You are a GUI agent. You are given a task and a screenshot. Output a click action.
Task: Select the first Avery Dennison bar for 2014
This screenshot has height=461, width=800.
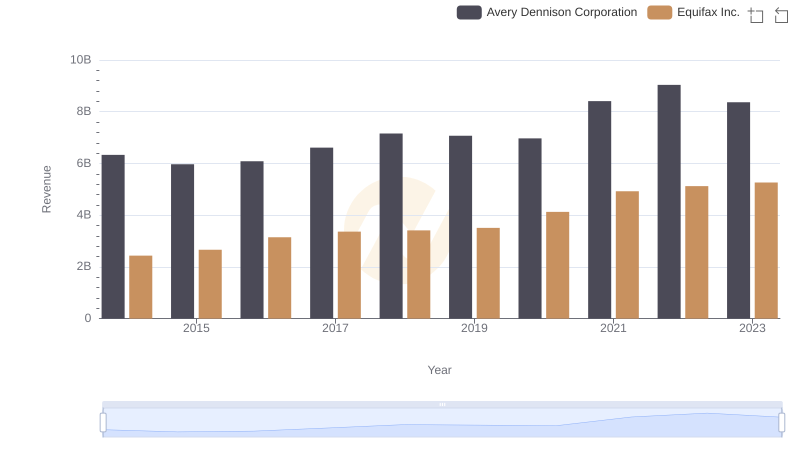pyautogui.click(x=113, y=237)
